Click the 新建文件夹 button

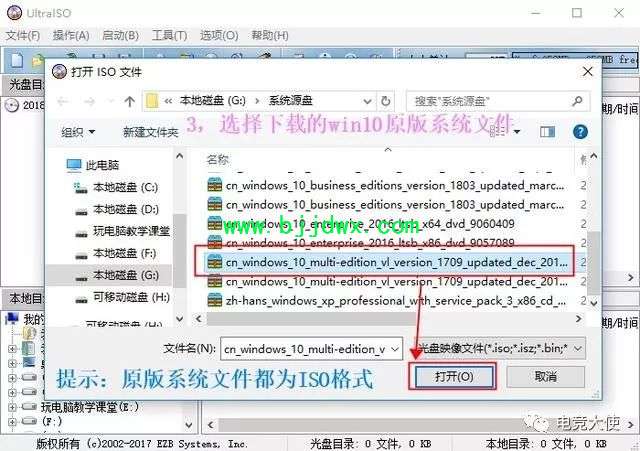click(x=151, y=132)
